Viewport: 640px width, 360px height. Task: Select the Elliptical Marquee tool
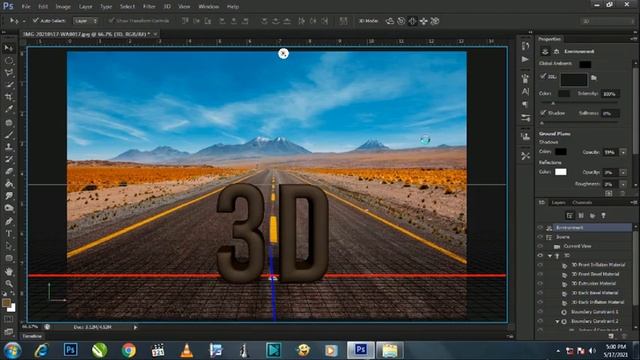9,60
